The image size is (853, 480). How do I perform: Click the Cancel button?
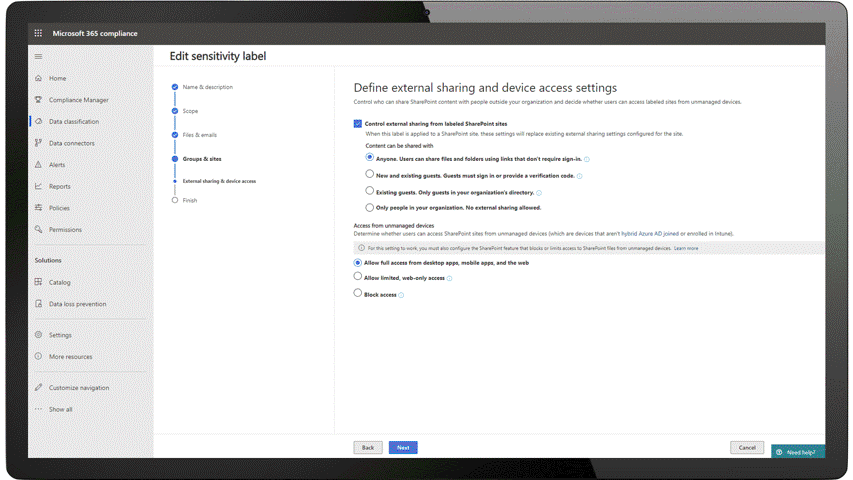747,447
